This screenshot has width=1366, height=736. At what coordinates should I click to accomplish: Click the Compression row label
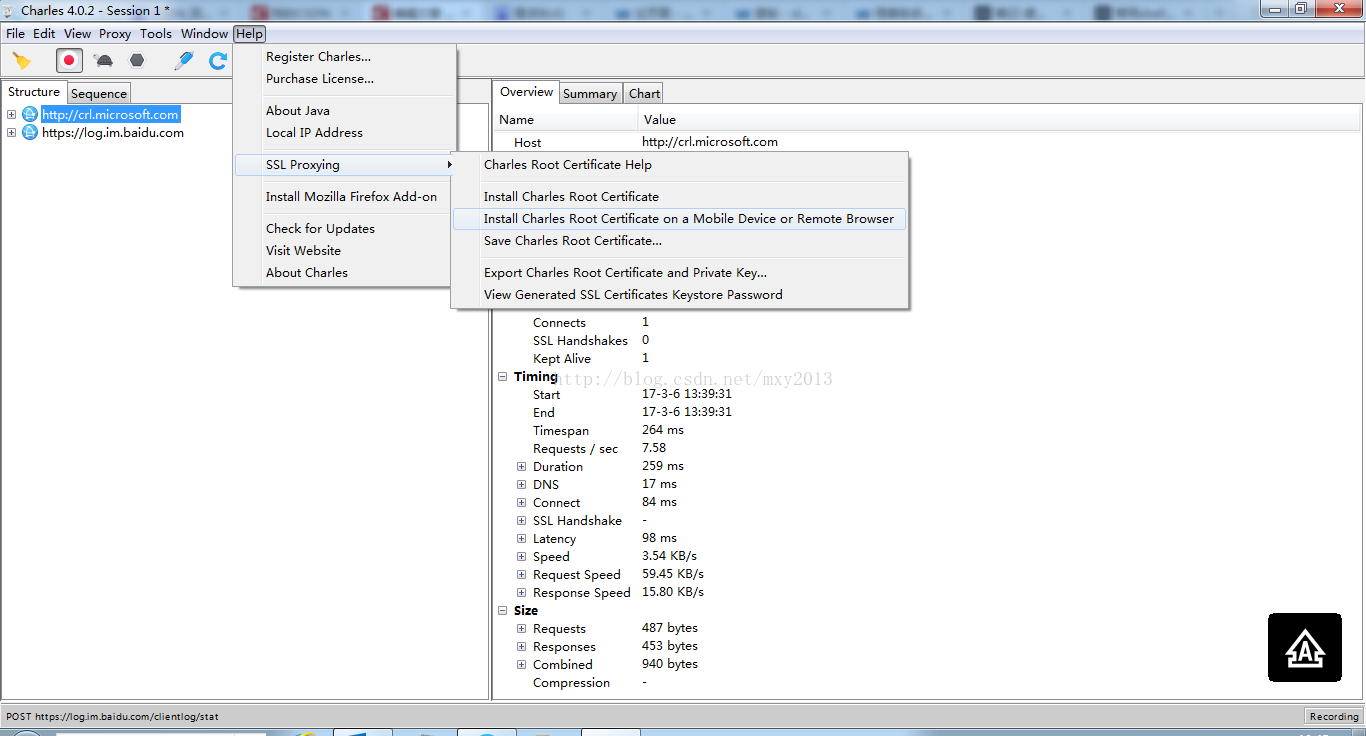(571, 683)
